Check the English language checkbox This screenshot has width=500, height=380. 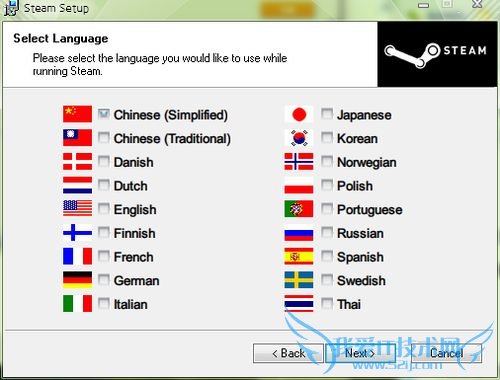(x=104, y=209)
